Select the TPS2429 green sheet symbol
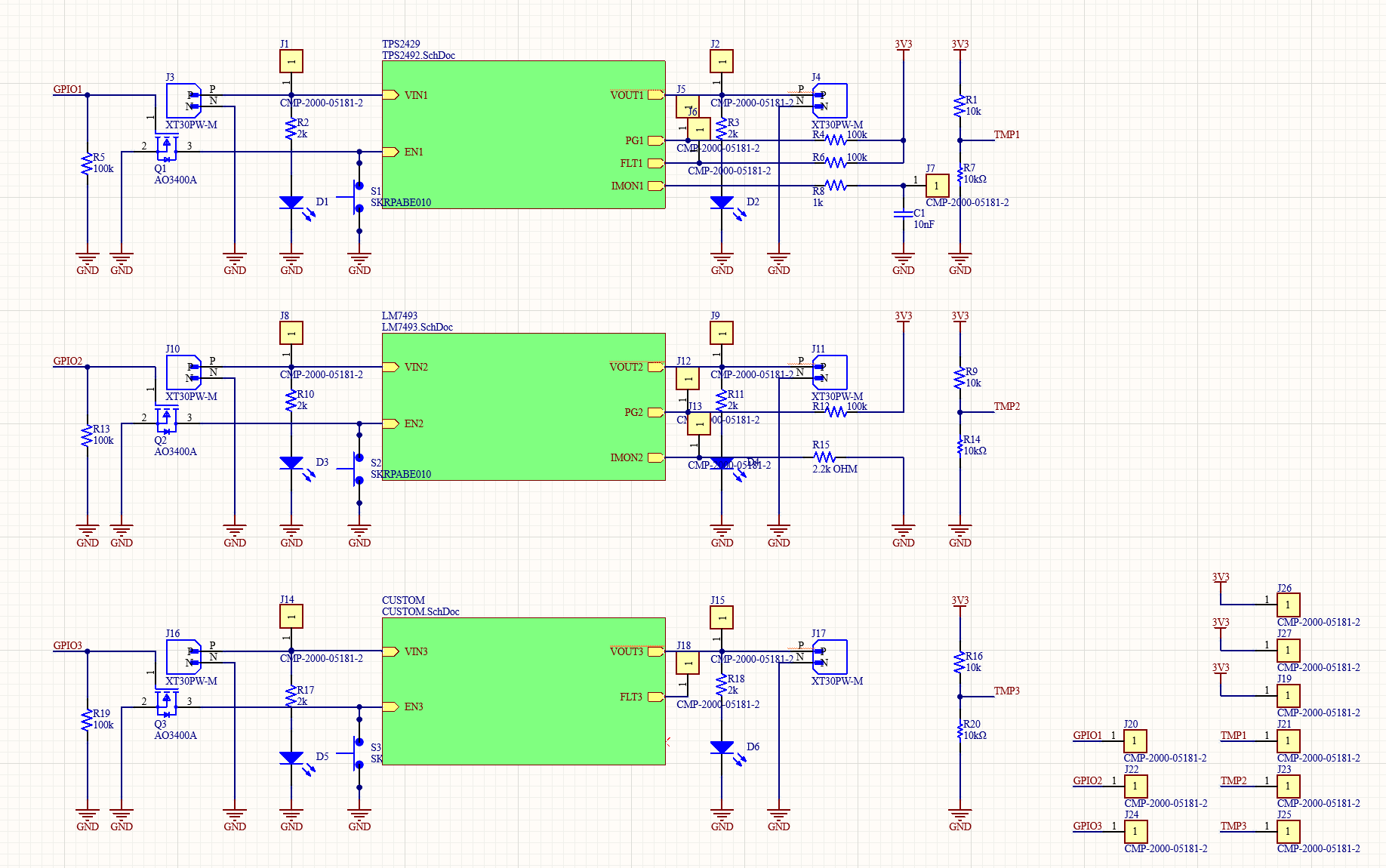Viewport: 1386px width, 868px height. point(523,134)
